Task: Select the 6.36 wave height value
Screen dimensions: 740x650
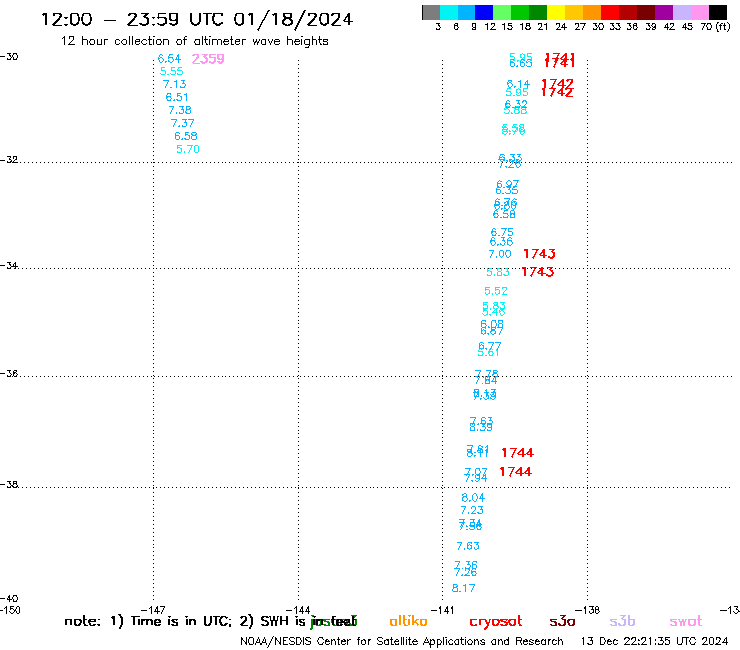Action: click(501, 242)
